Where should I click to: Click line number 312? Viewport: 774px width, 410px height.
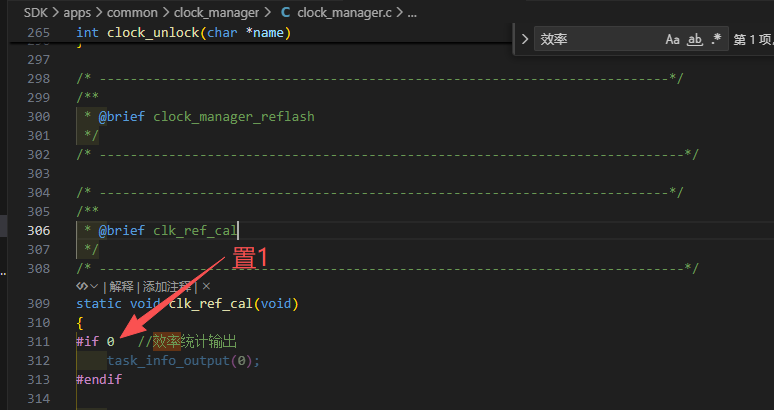pyautogui.click(x=39, y=361)
